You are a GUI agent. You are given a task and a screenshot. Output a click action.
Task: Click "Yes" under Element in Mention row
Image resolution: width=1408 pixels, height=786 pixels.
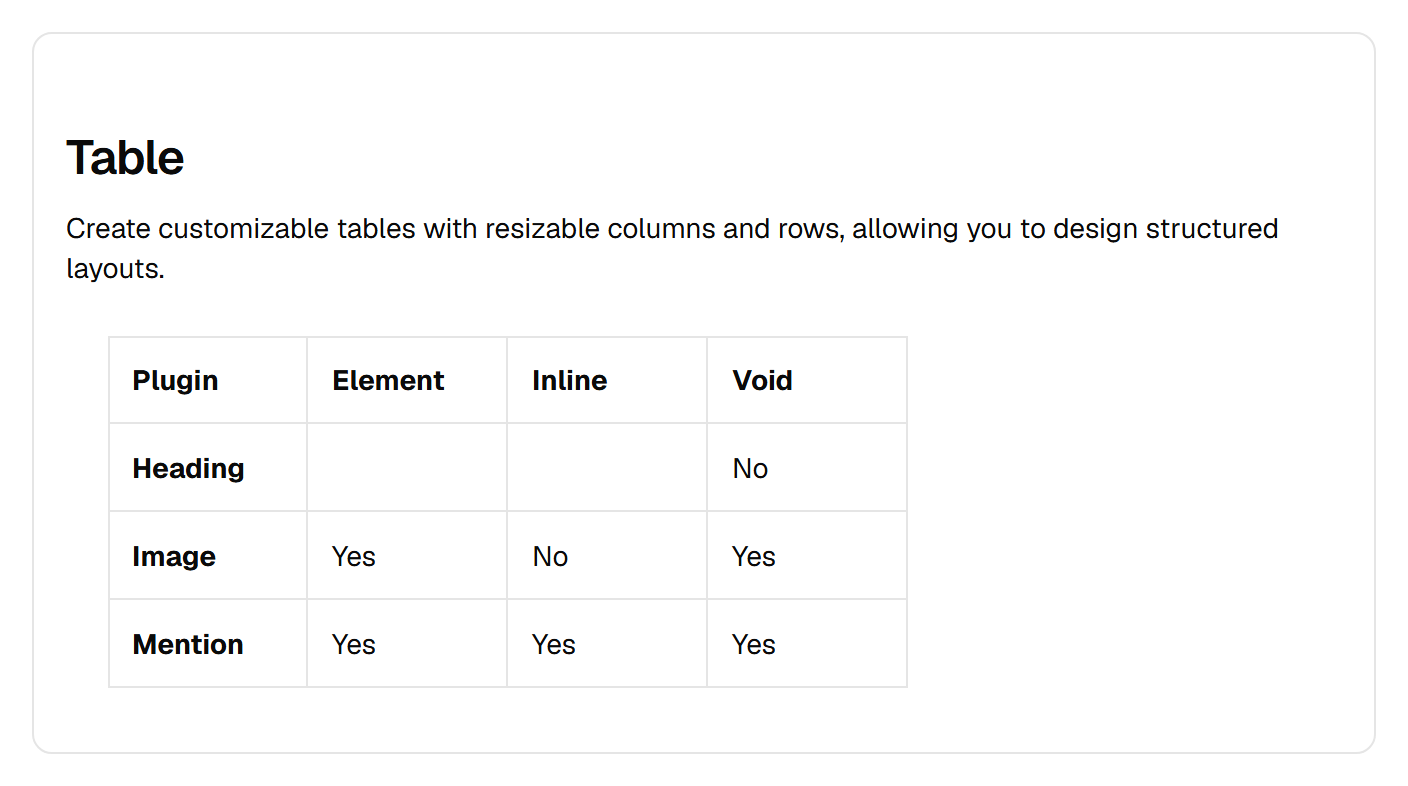[x=407, y=643]
